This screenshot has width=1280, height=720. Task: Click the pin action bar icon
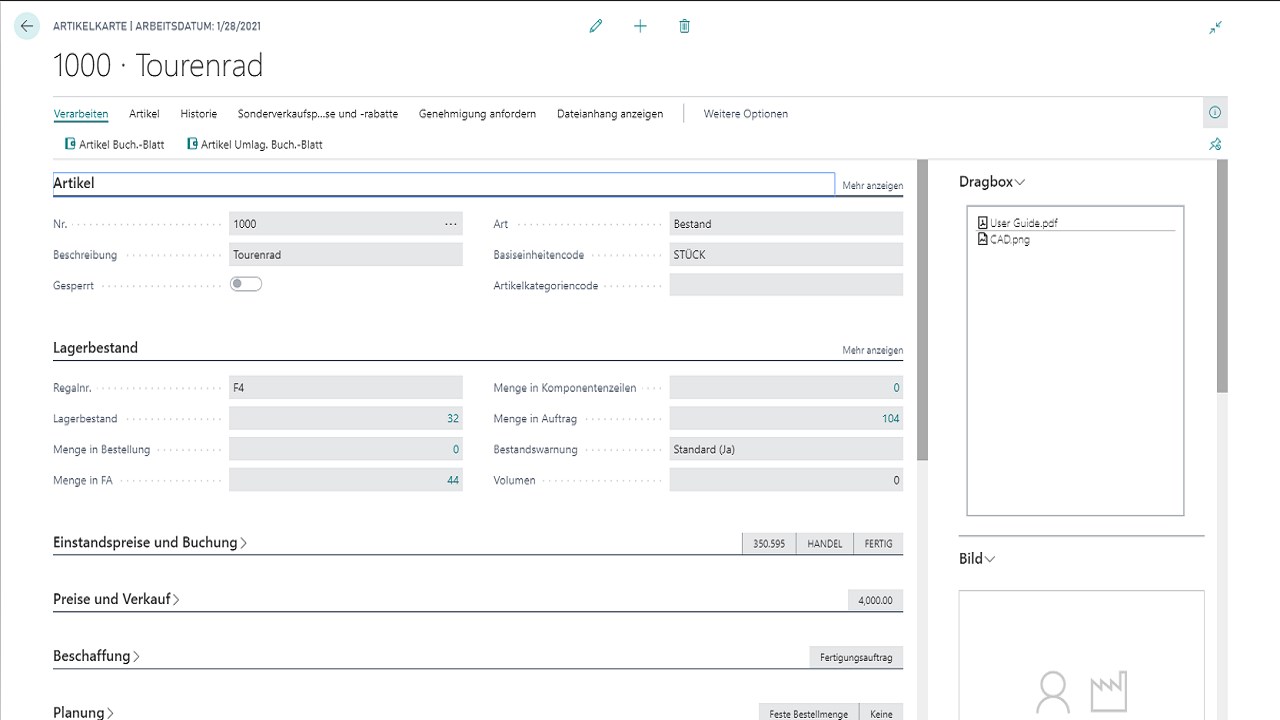click(x=1215, y=144)
